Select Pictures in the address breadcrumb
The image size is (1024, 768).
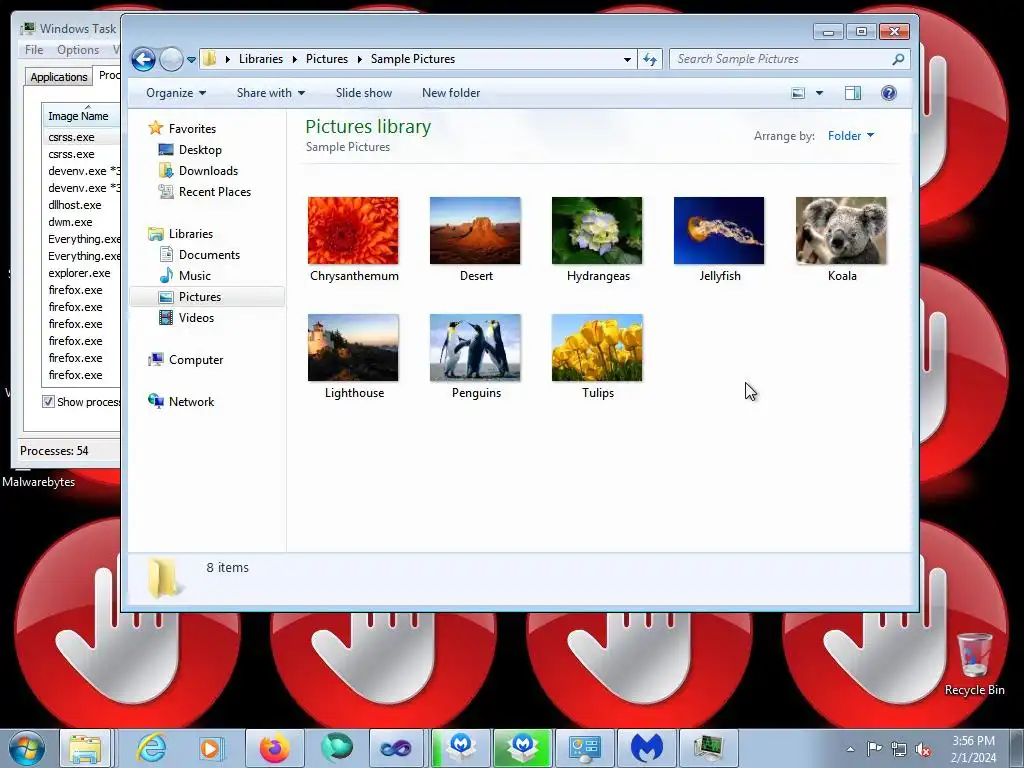[327, 59]
